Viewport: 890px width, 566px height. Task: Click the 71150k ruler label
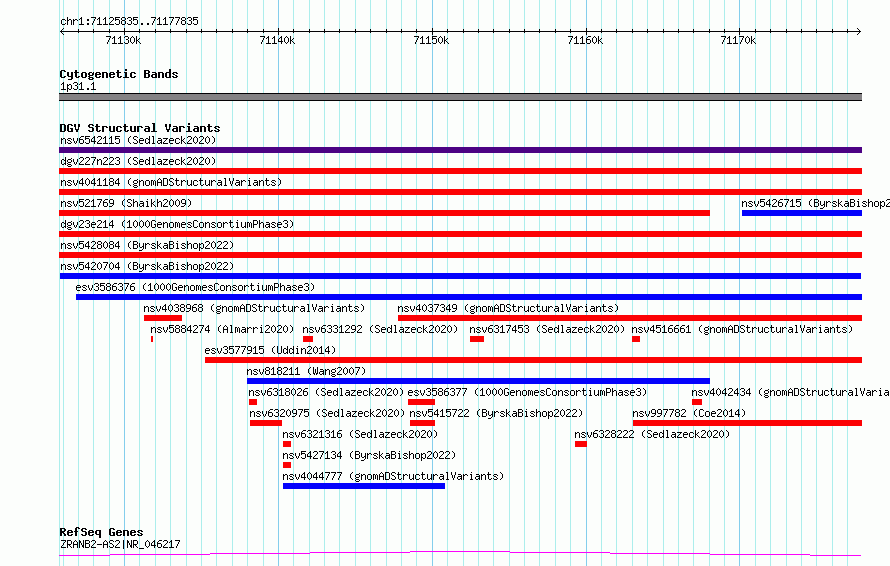(x=431, y=40)
